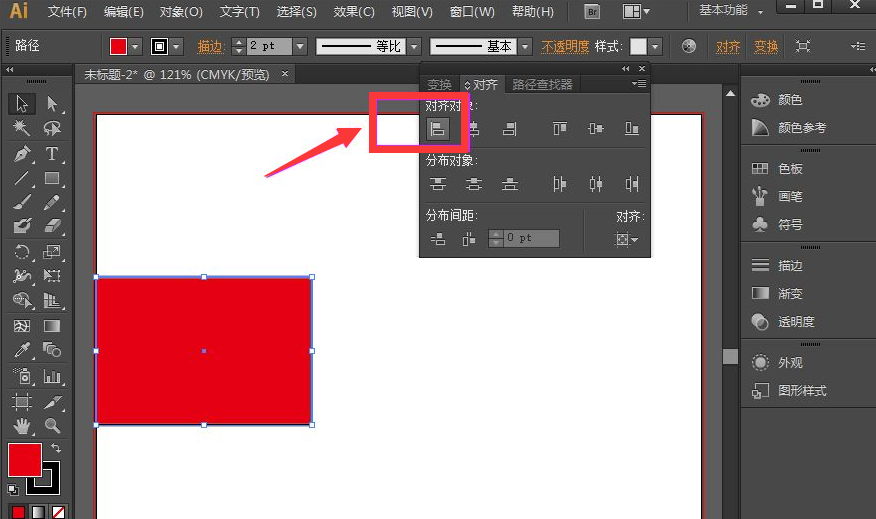Click the red fill swatch in control bar
876x519 pixels.
click(118, 47)
